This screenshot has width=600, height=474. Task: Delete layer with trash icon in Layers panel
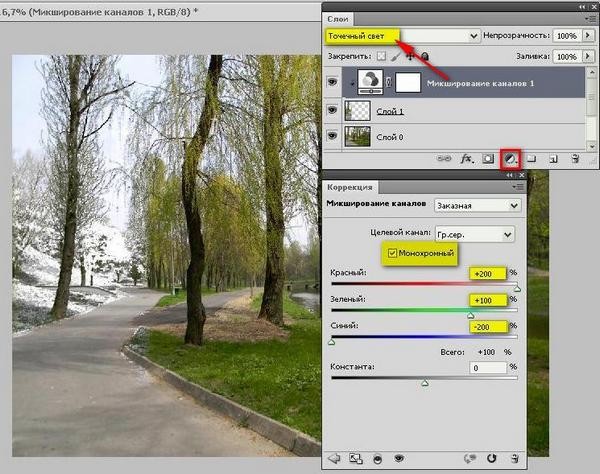point(575,159)
